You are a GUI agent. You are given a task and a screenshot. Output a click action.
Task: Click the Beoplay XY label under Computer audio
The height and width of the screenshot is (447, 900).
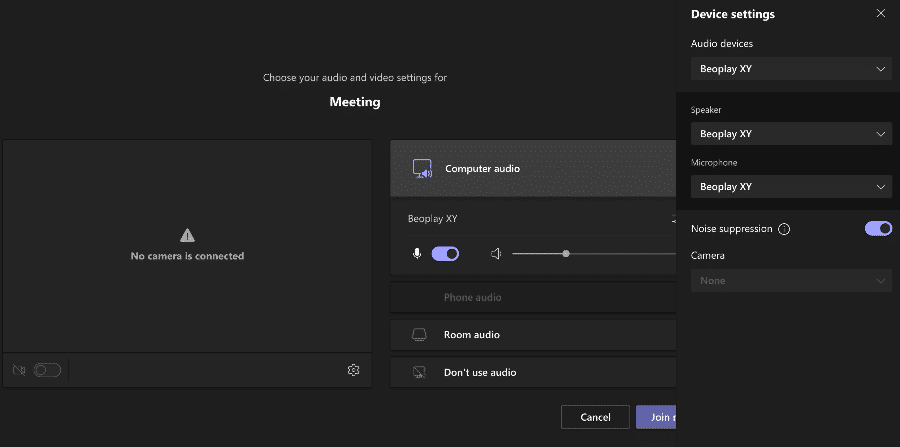click(432, 219)
